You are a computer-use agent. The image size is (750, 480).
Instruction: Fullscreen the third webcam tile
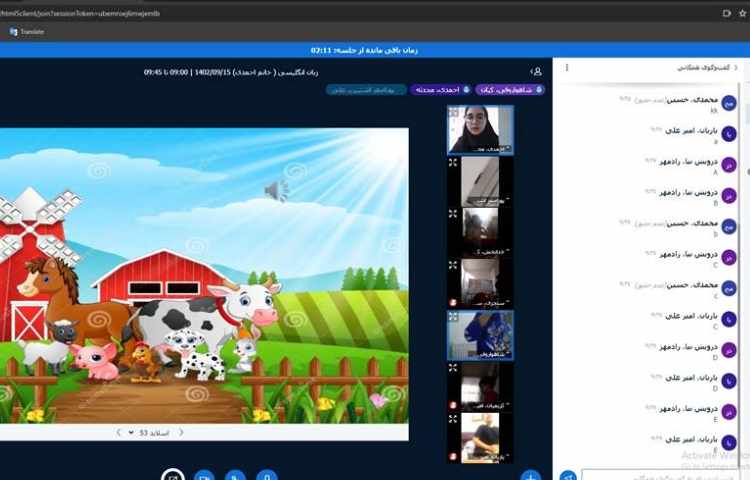(453, 214)
